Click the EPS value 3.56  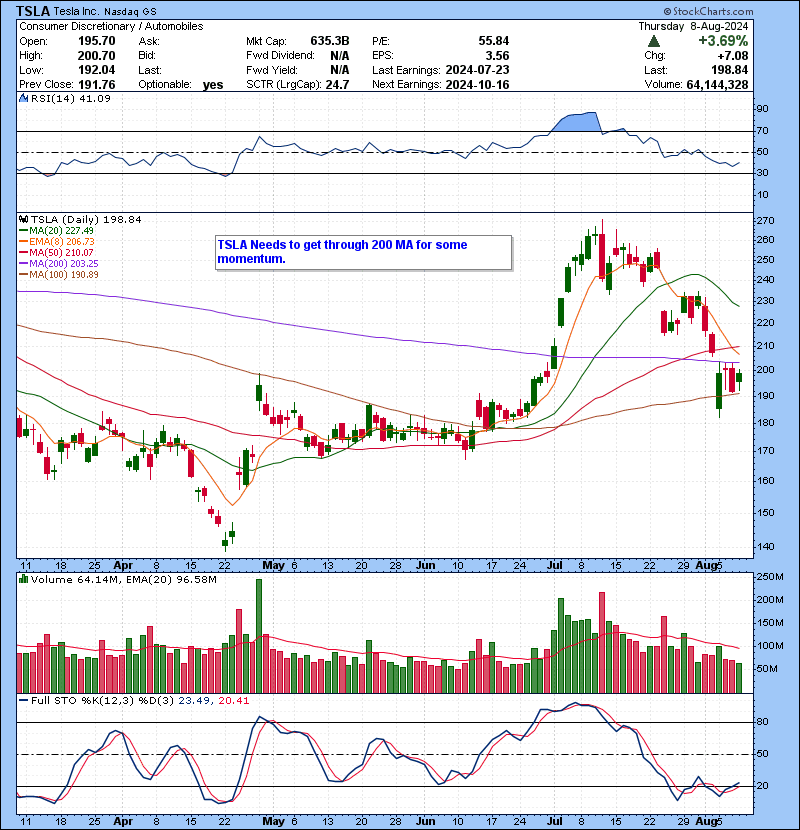click(x=498, y=56)
